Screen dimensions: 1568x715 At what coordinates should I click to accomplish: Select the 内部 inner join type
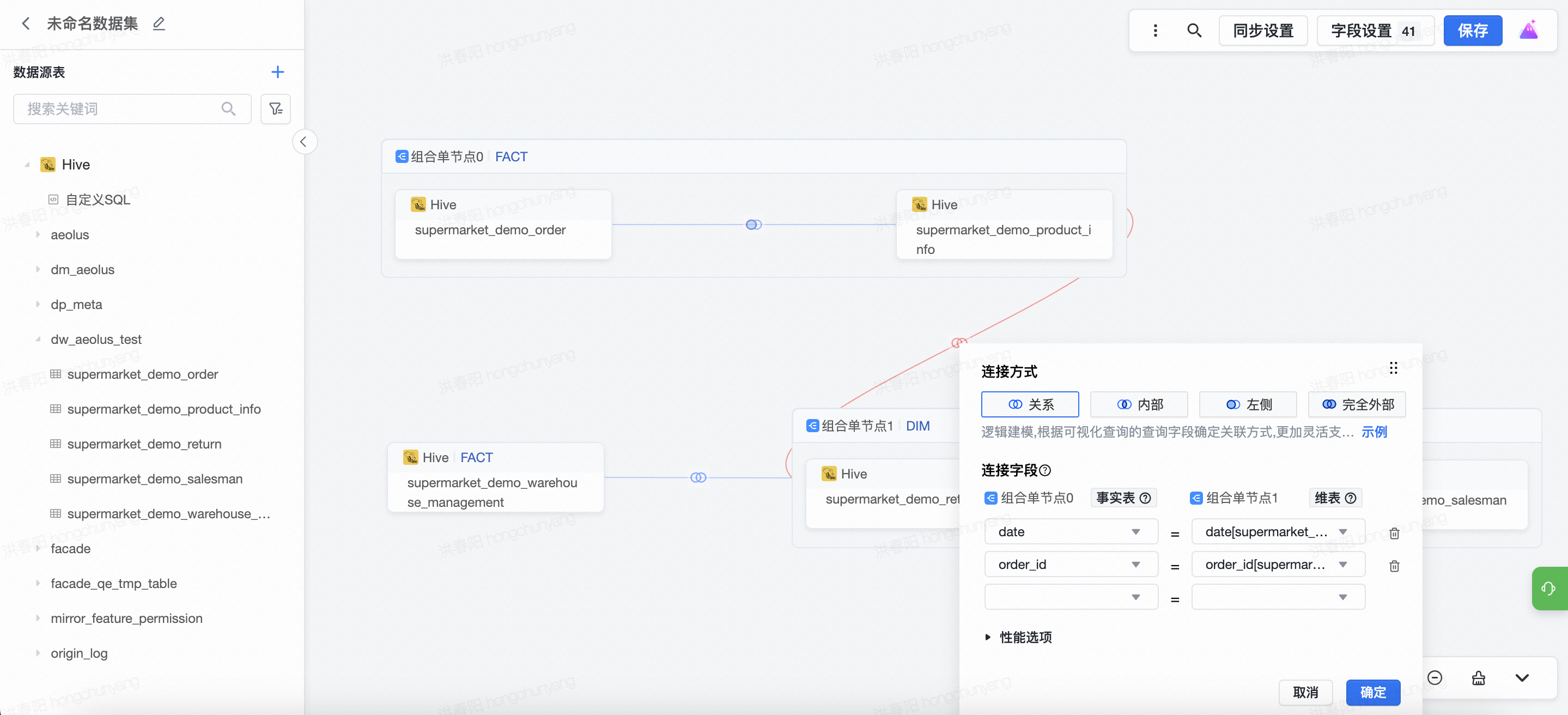point(1139,404)
